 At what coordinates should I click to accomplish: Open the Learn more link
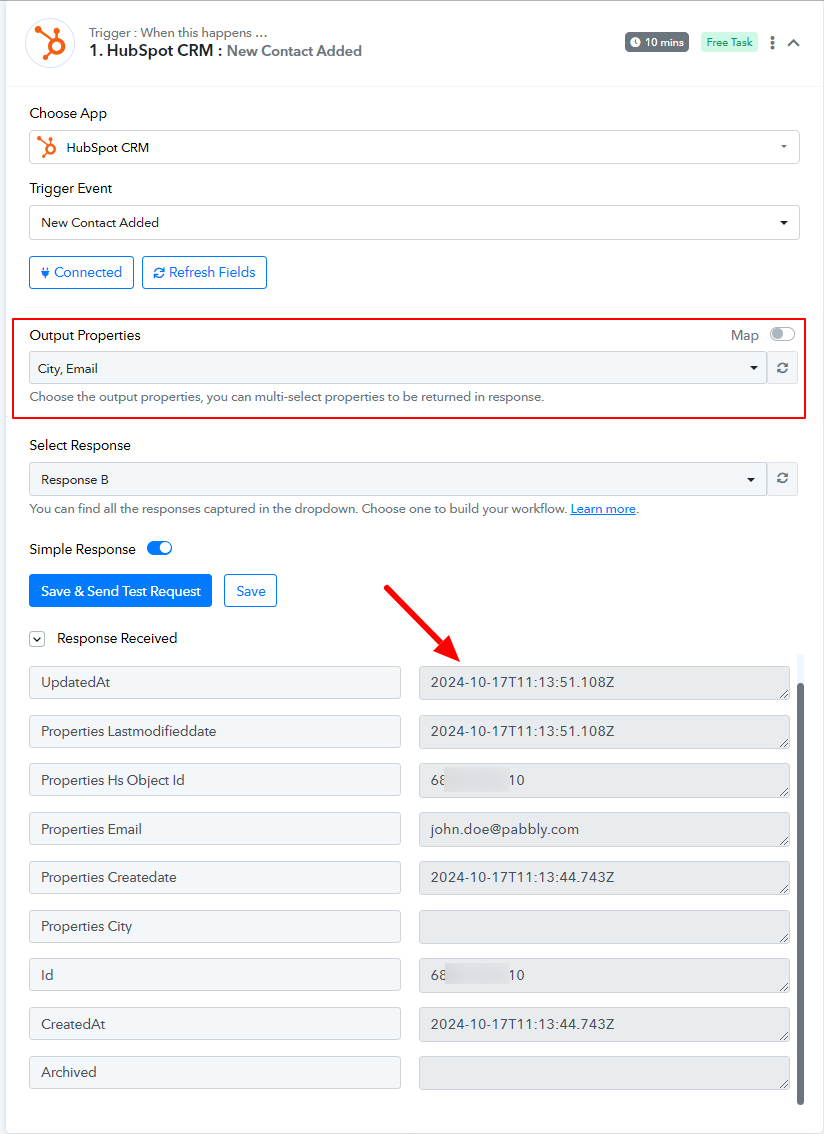(x=603, y=508)
